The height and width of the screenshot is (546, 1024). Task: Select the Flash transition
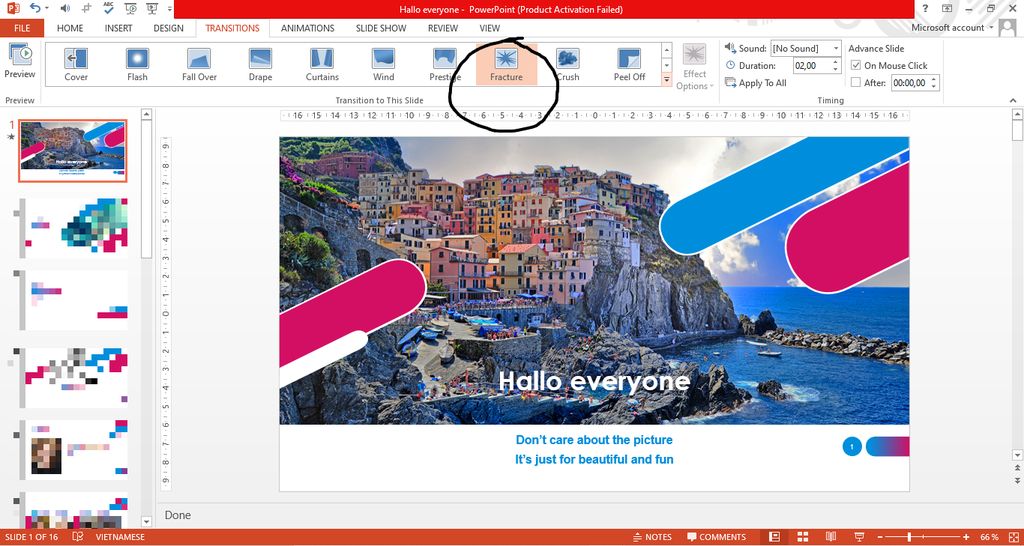pos(137,65)
